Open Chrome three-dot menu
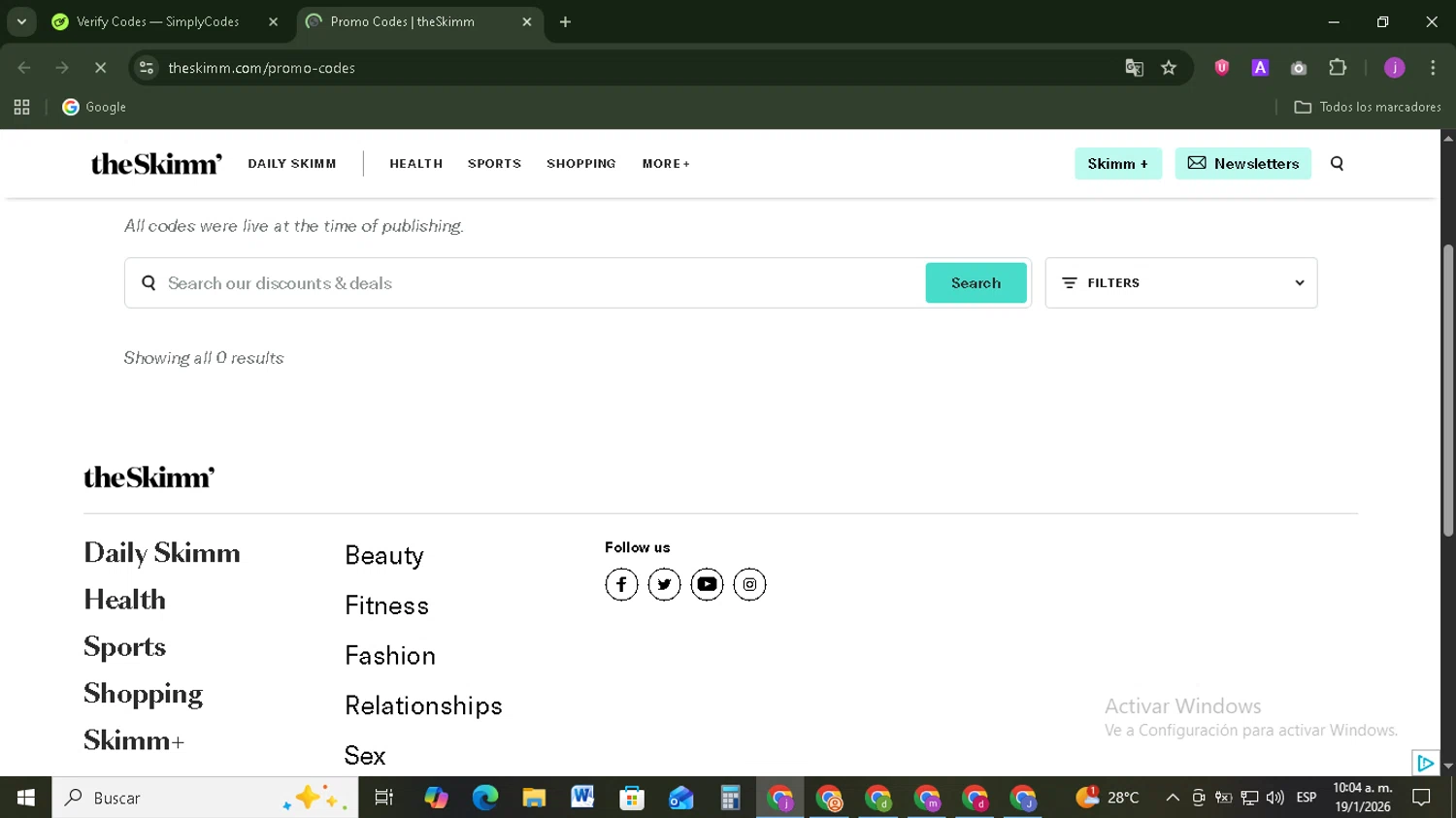This screenshot has width=1456, height=818. coord(1433,68)
